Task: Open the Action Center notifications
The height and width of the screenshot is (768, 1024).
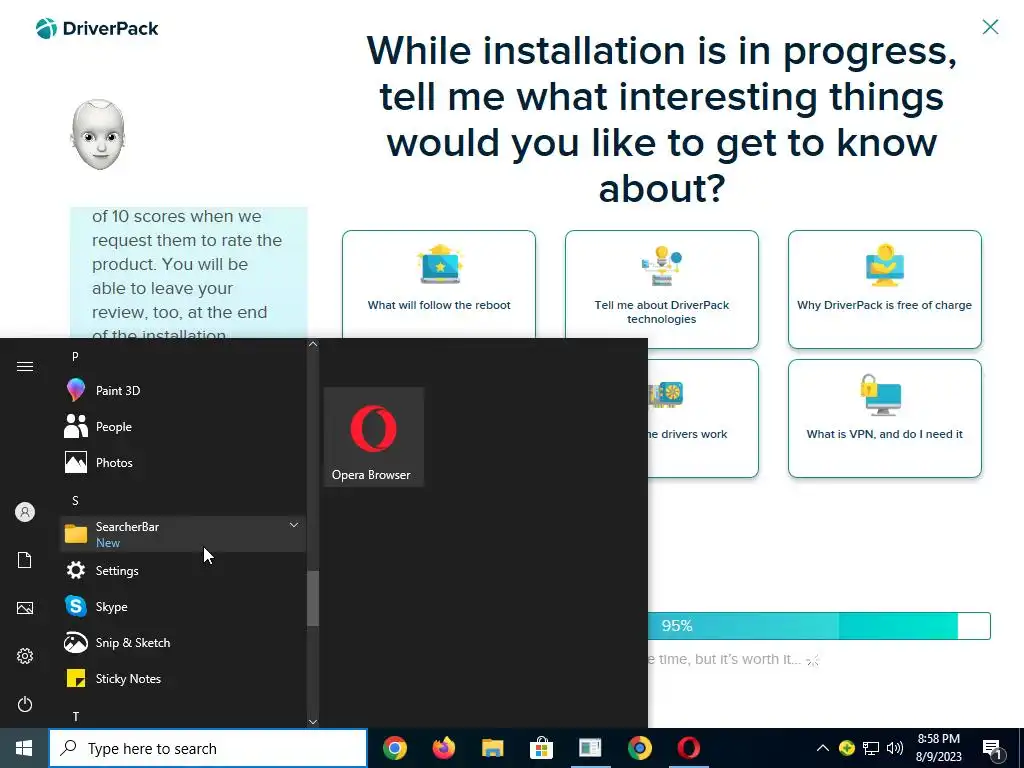Action: [993, 749]
